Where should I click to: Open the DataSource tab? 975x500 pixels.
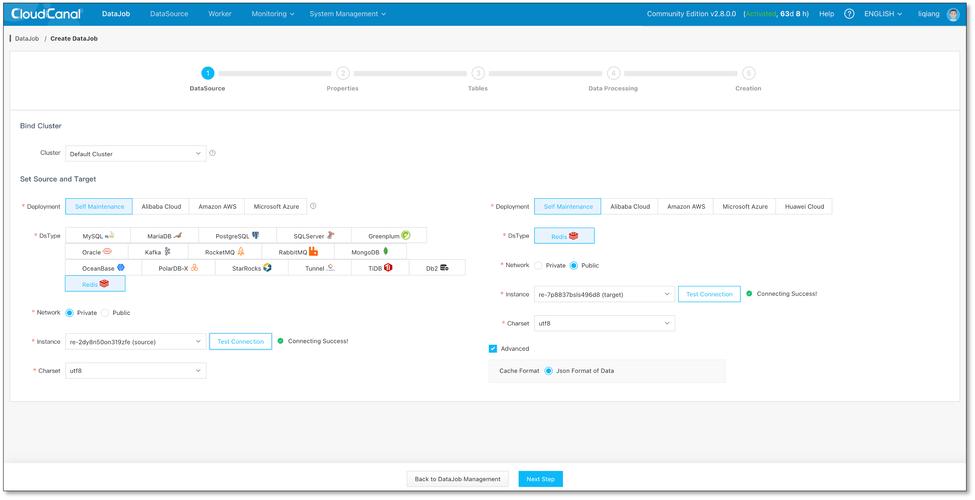point(169,14)
